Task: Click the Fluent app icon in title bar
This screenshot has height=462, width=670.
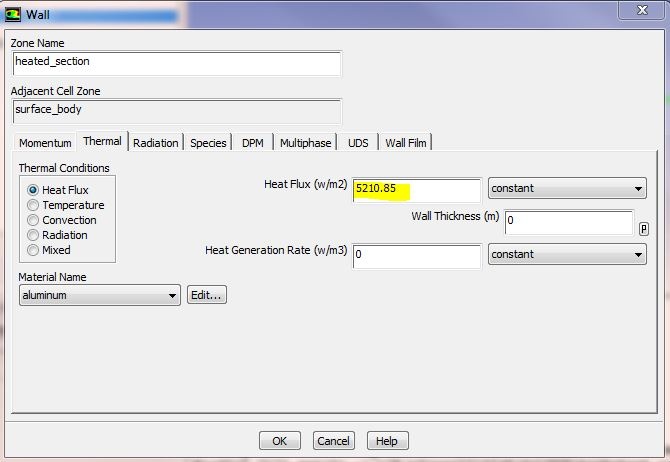Action: tap(12, 15)
